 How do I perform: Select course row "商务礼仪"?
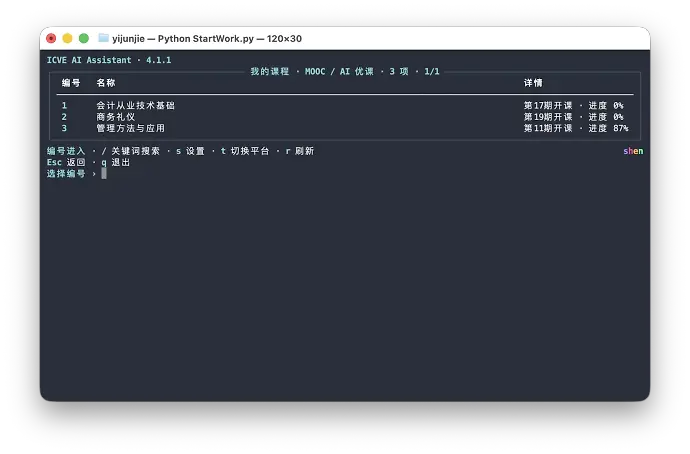345,117
